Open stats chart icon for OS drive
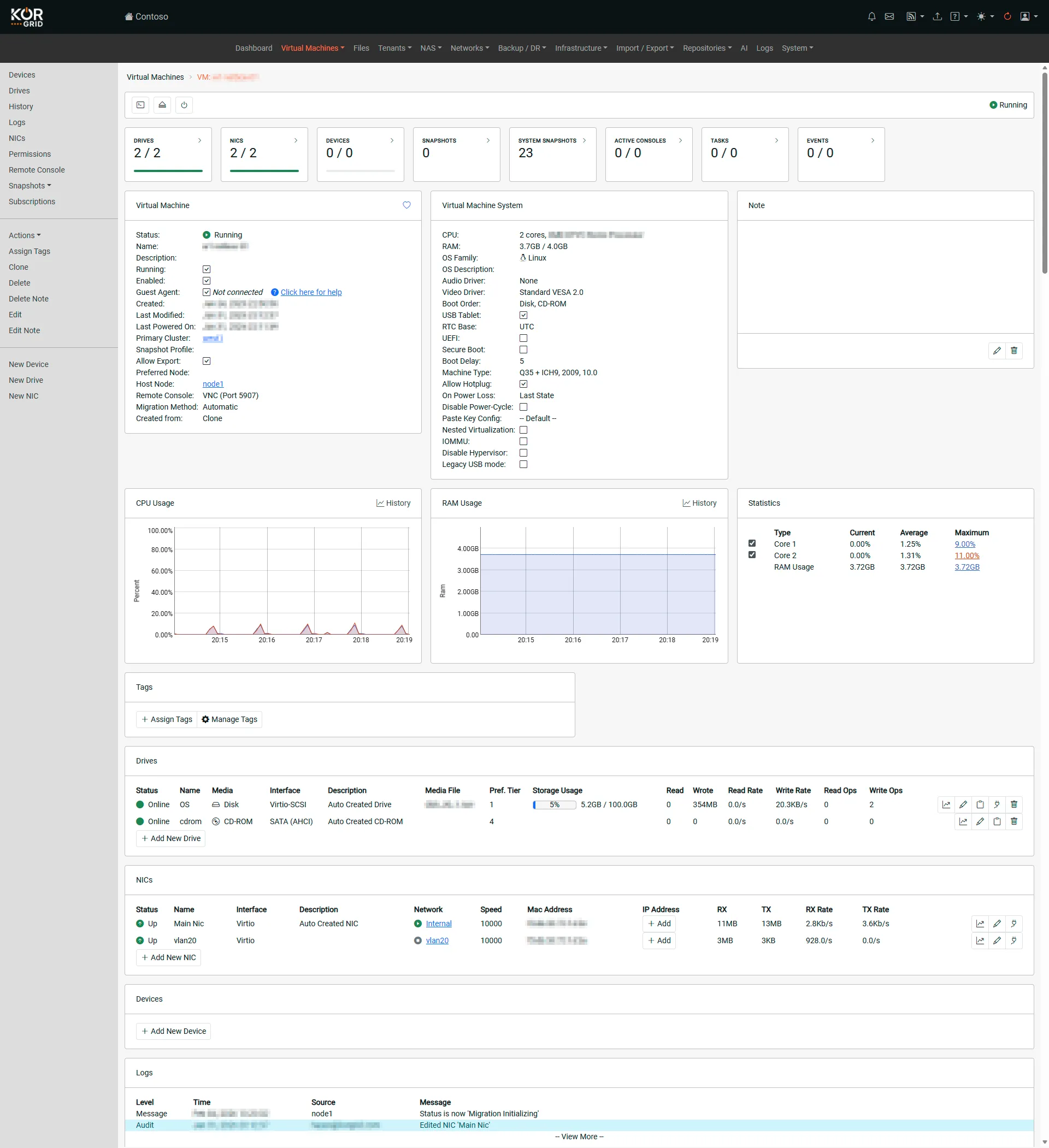The width and height of the screenshot is (1049, 1148). [x=946, y=804]
